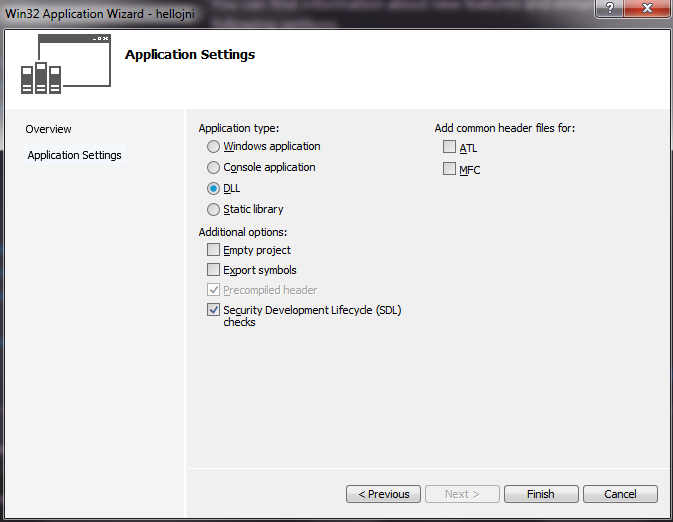
Task: Go to Application Settings in sidebar
Action: click(x=74, y=155)
